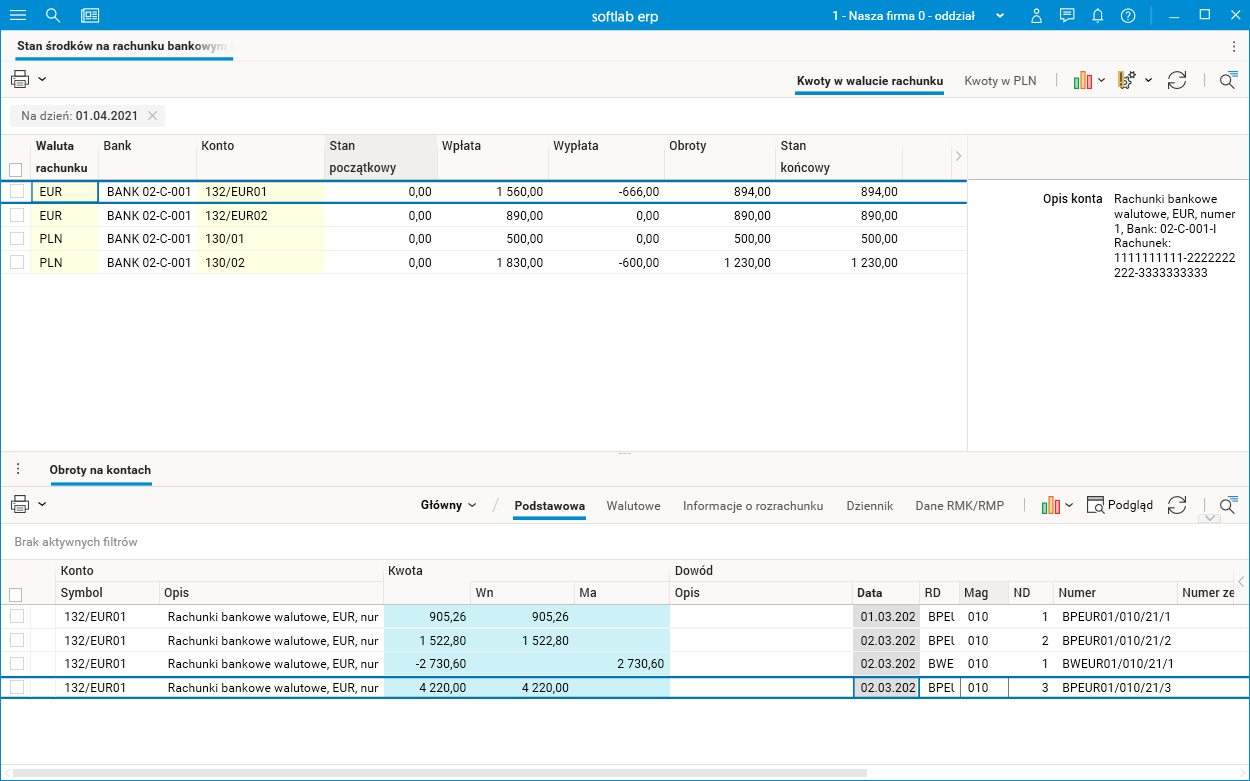Expand the print options dropdown arrow

tap(42, 80)
